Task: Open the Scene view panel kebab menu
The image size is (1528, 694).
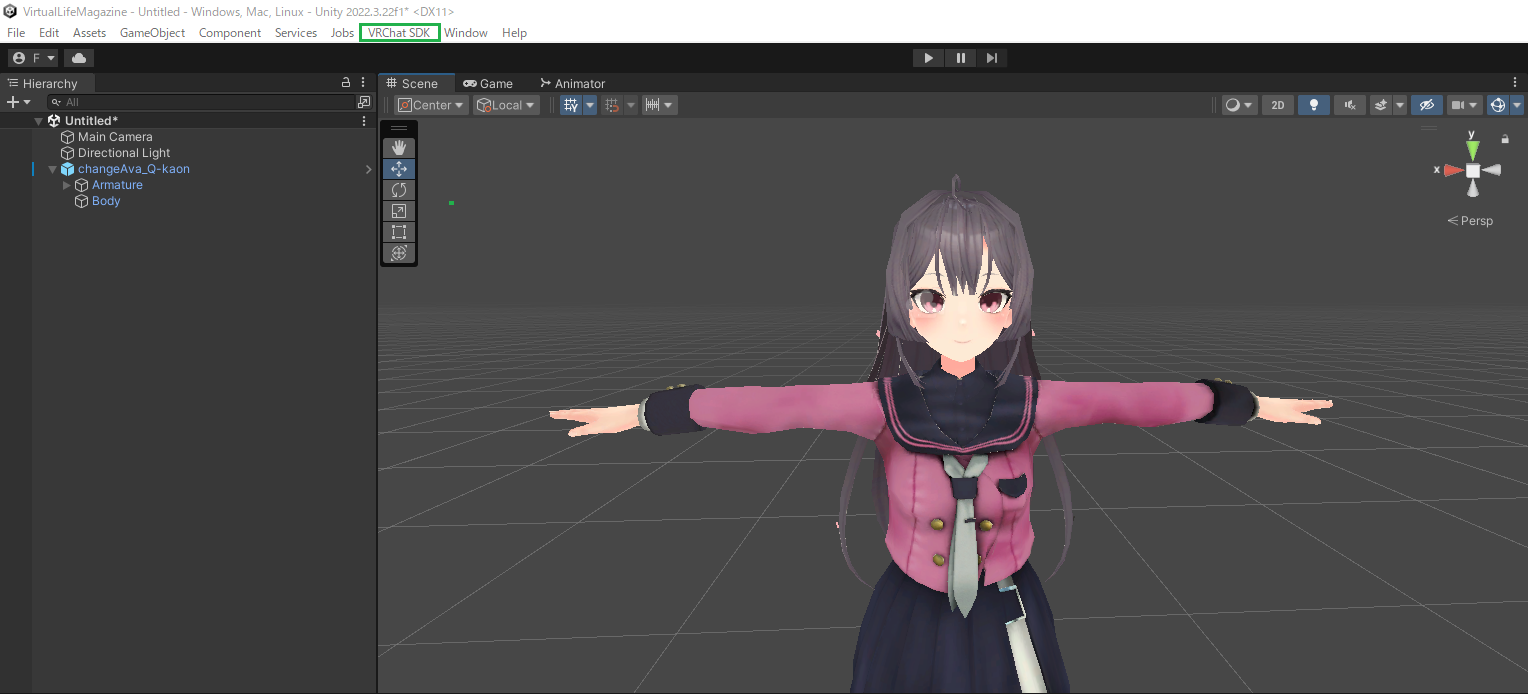Action: click(x=1515, y=83)
